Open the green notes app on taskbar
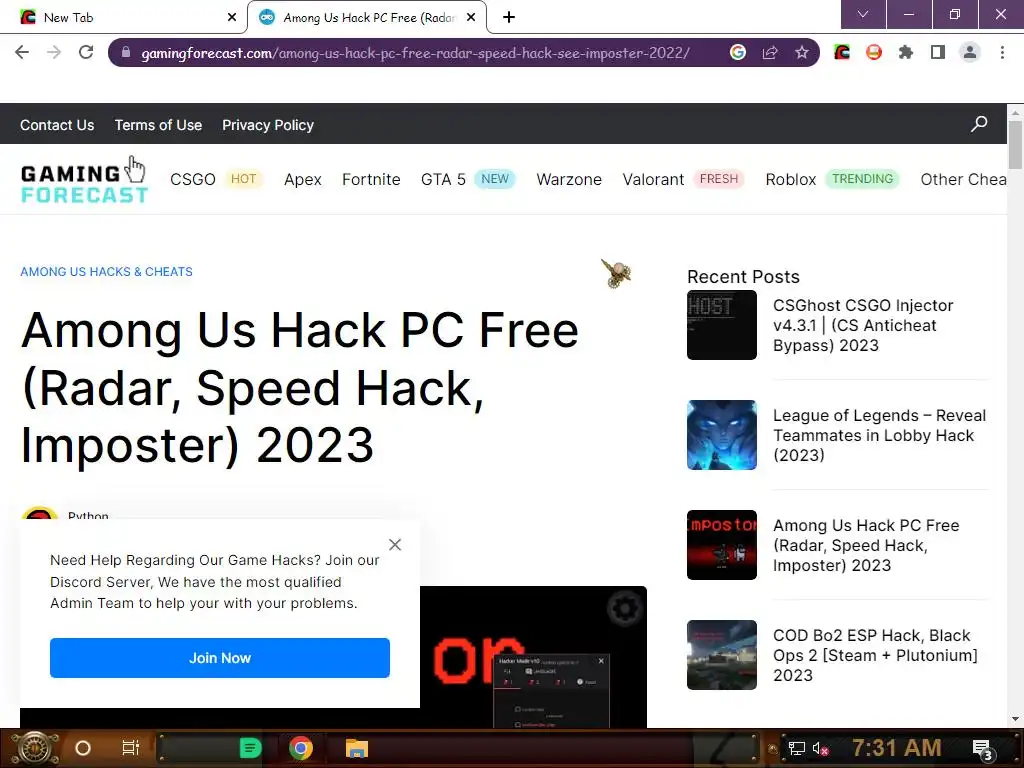This screenshot has height=768, width=1024. (250, 748)
